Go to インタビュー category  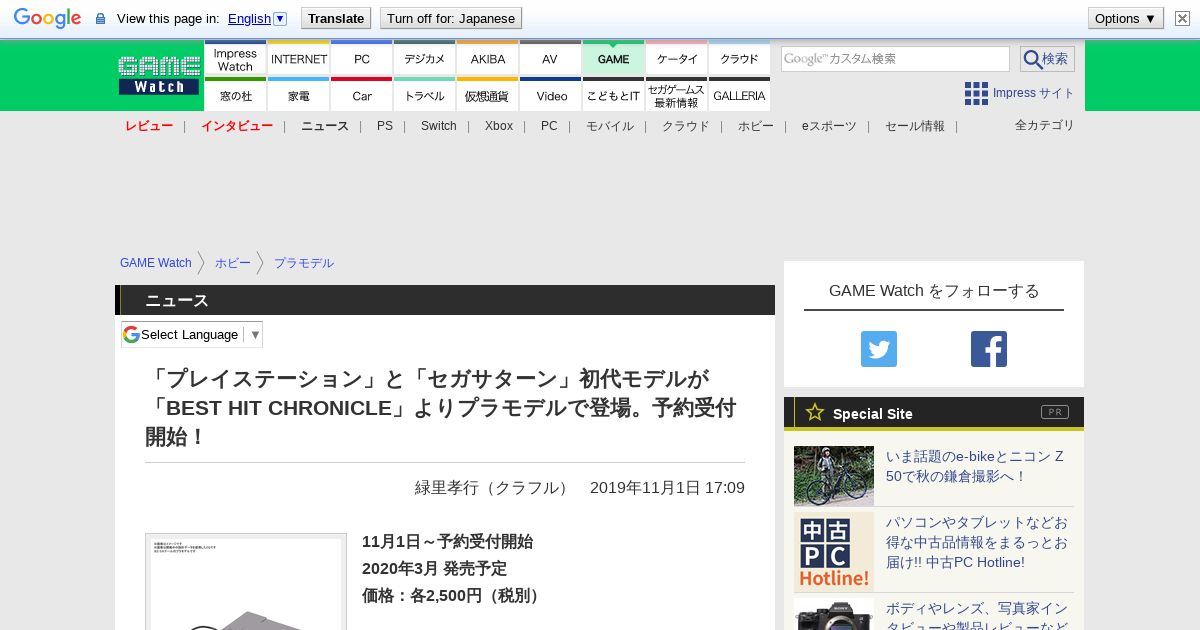coord(237,126)
